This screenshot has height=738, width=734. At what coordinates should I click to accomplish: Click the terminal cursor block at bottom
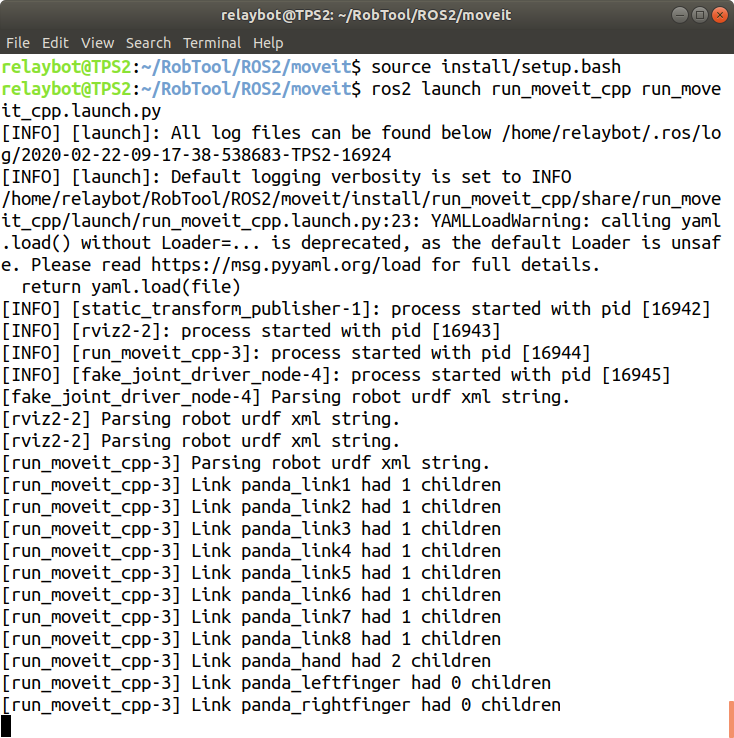tap(6, 726)
